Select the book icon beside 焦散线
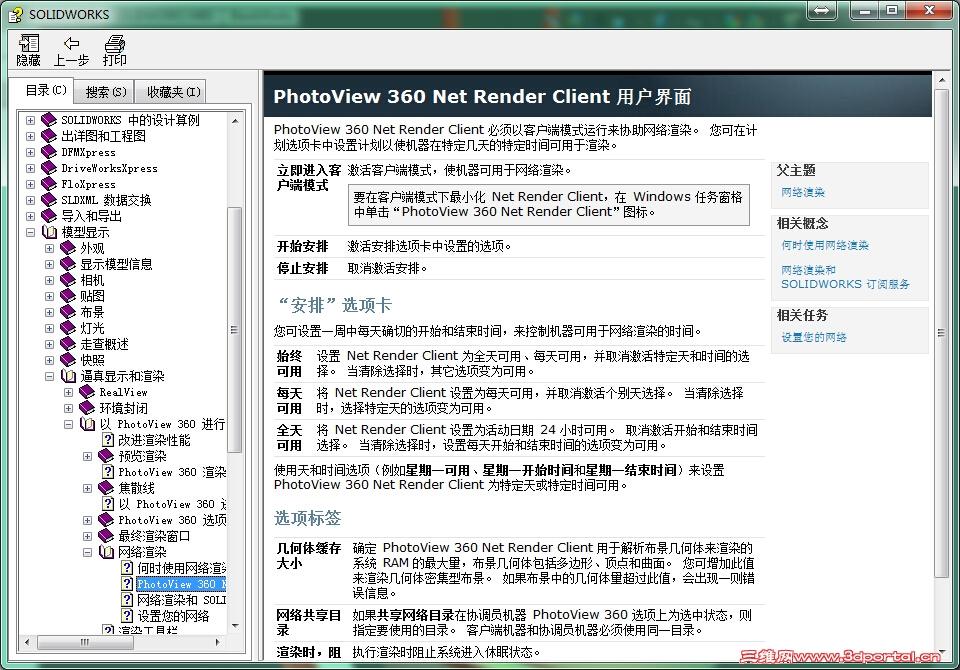The image size is (960, 670). 106,487
